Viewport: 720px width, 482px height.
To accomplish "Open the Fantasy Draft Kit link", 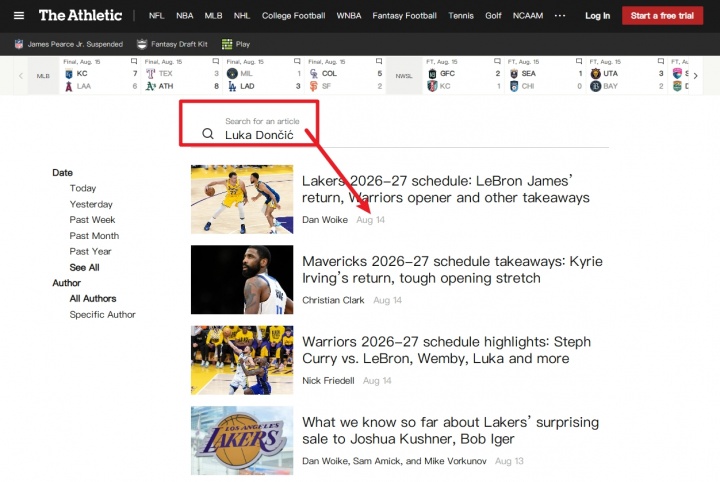I will click(x=179, y=44).
